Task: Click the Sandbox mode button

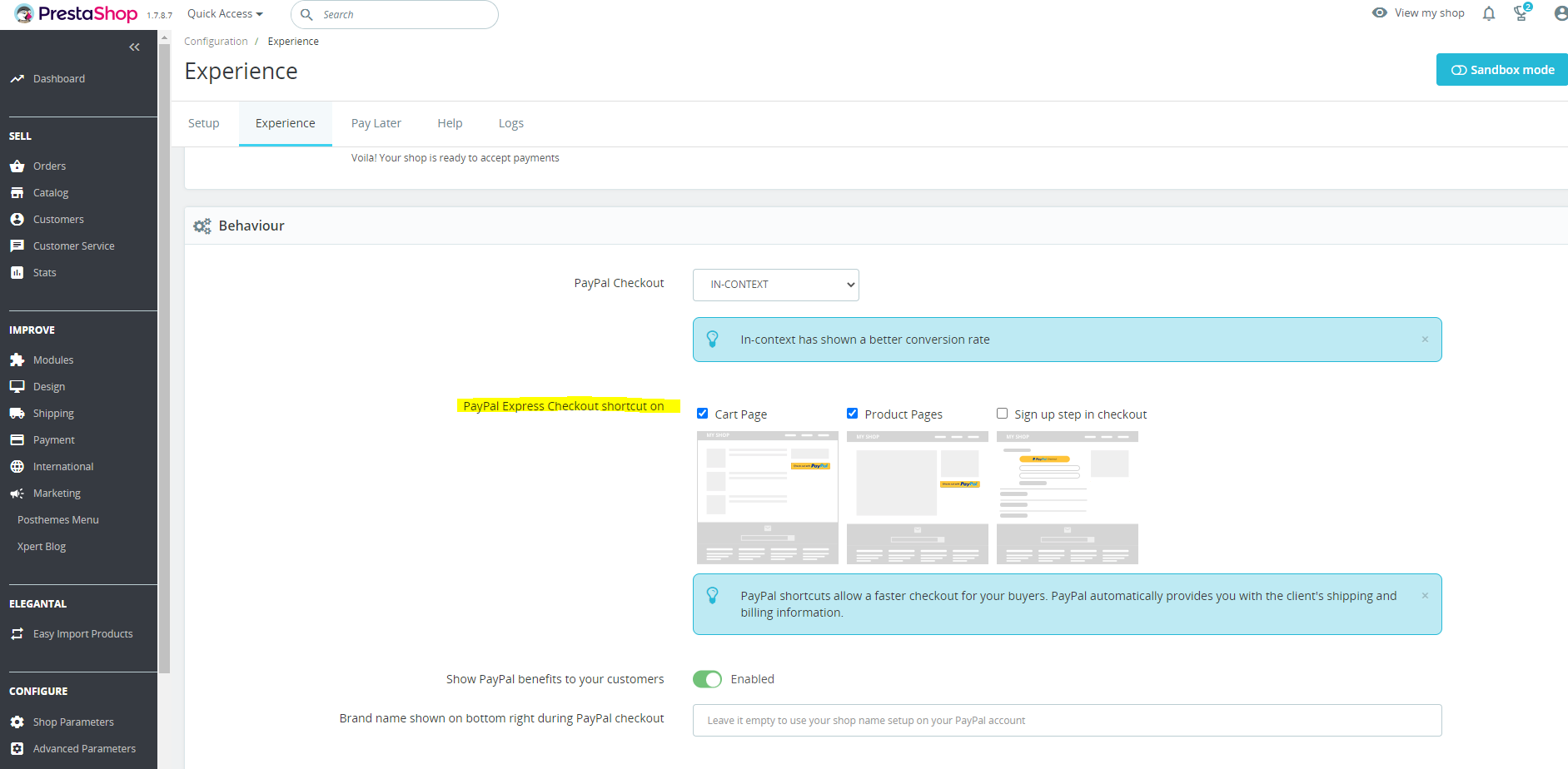Action: coord(1502,70)
